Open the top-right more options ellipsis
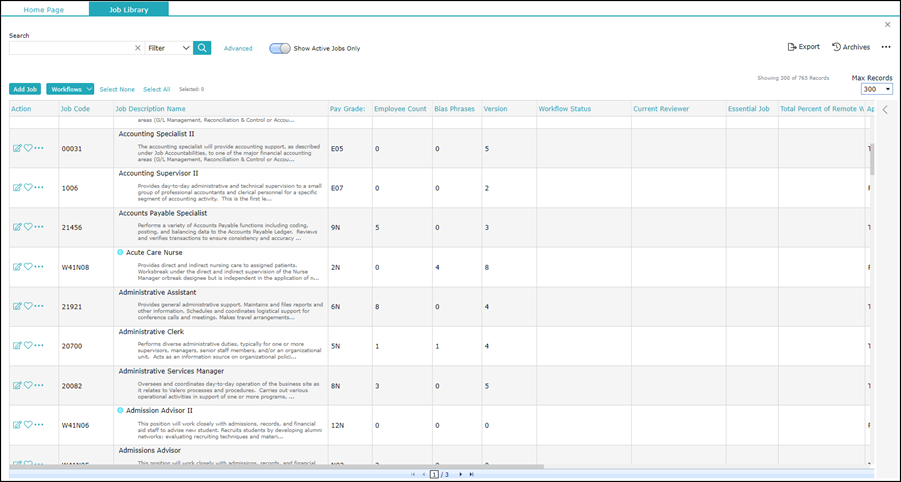The image size is (901, 482). [x=886, y=47]
